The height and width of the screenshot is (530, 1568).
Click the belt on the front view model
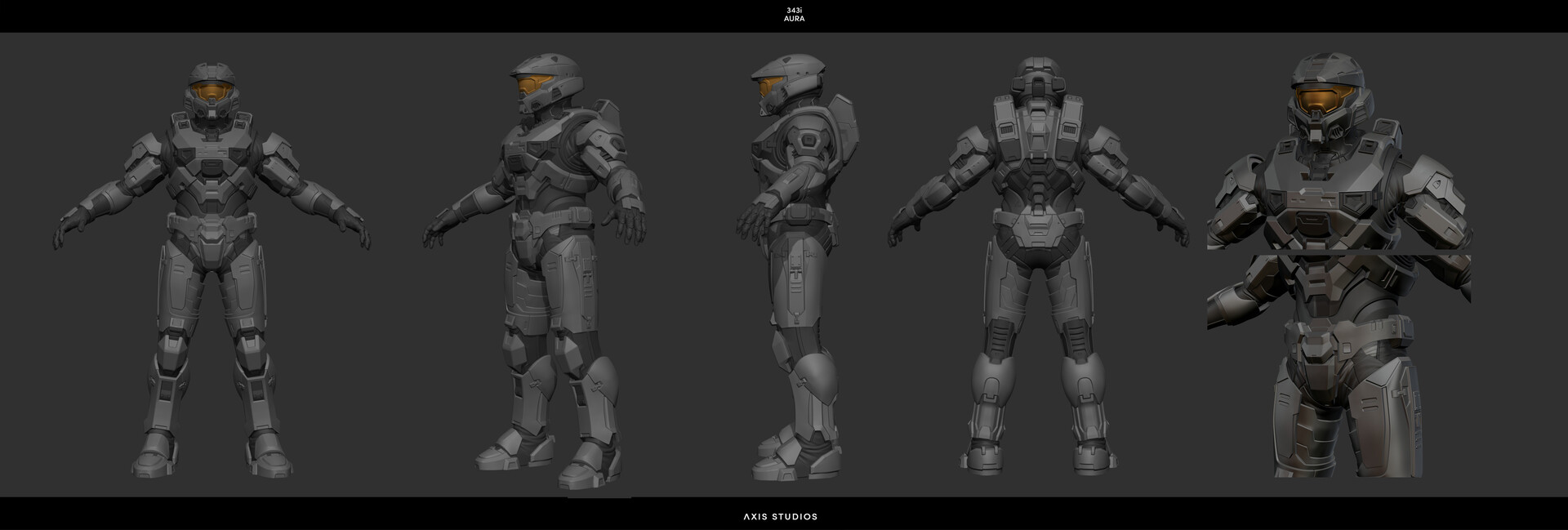(x=212, y=222)
